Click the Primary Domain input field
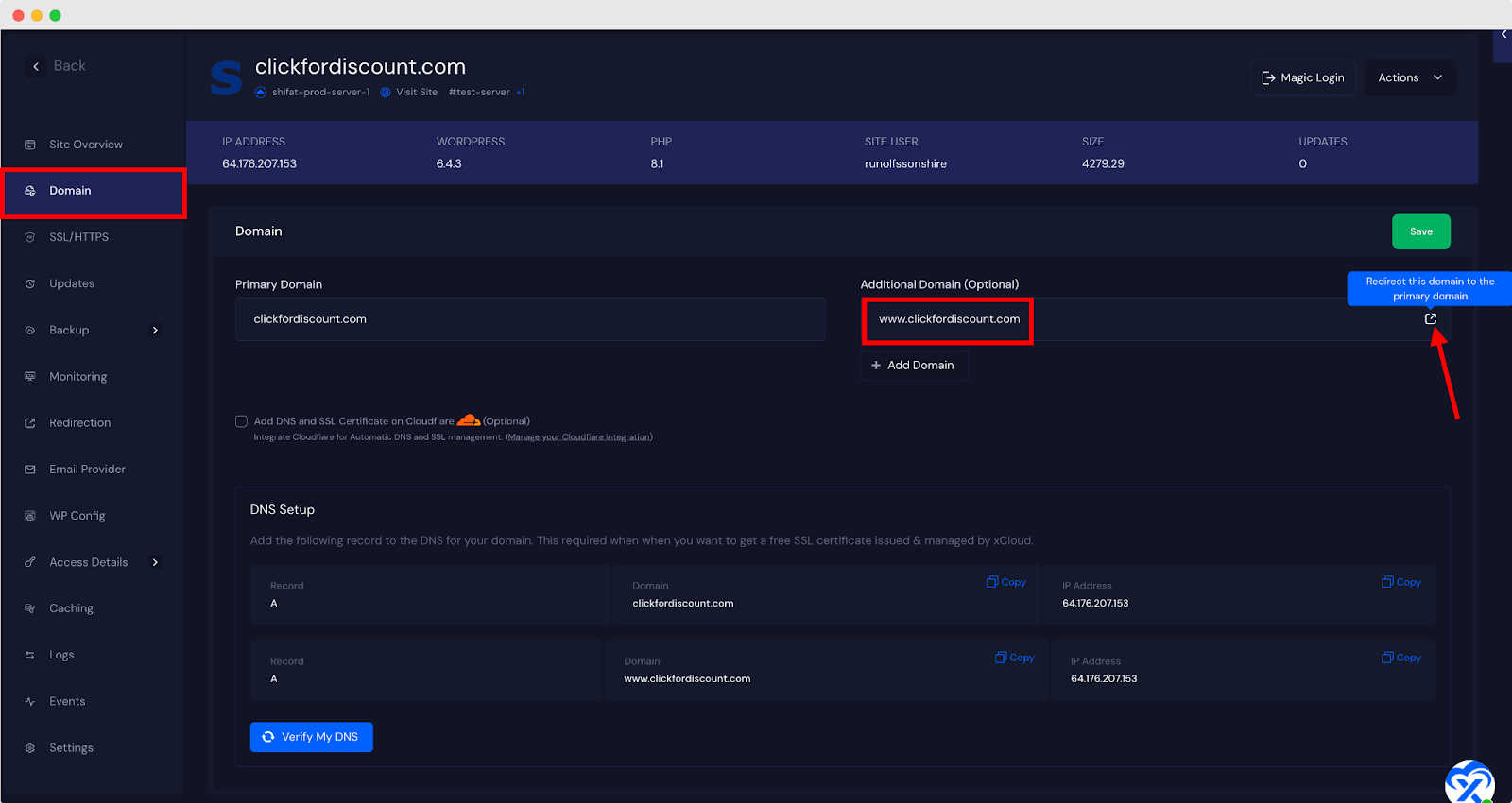 click(529, 319)
